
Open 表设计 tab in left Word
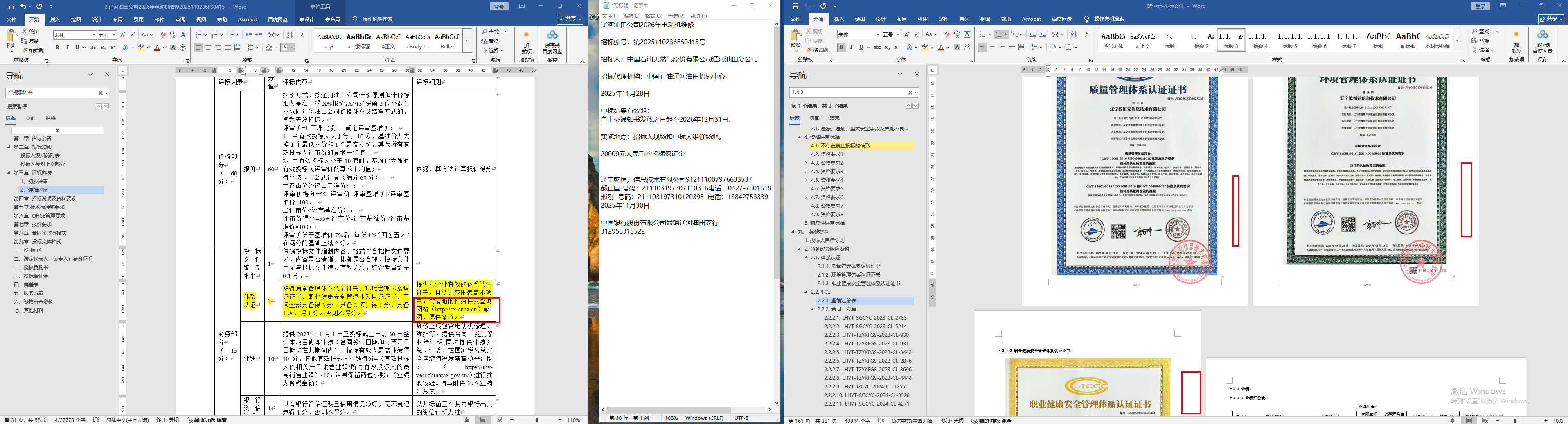click(x=307, y=20)
